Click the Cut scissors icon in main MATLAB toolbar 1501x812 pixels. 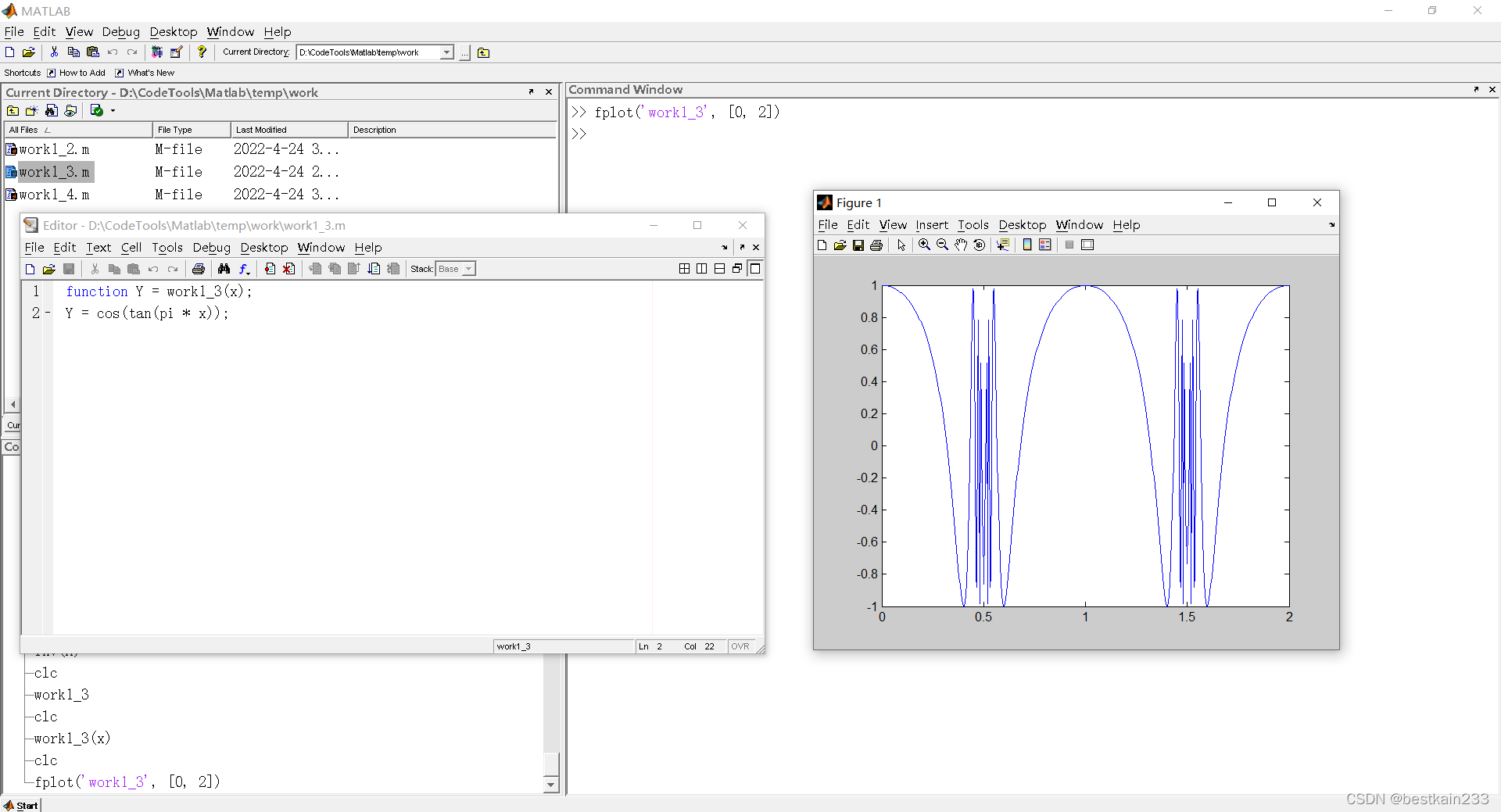(x=54, y=52)
